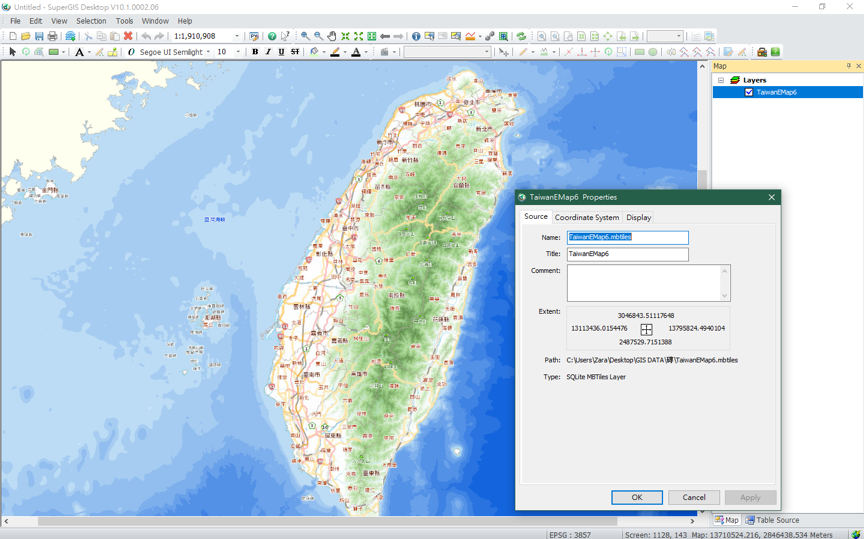Close the TaiwanEMap6 Properties dialog

[x=771, y=197]
